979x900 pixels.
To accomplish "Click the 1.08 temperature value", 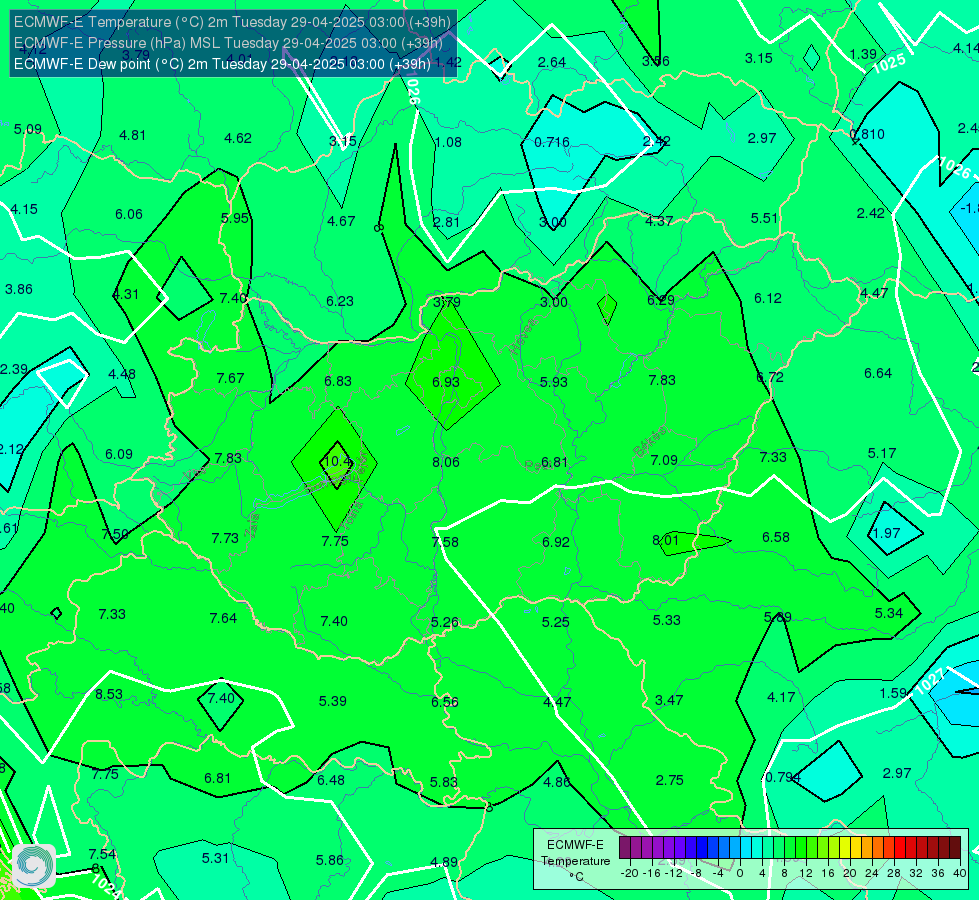I will (448, 142).
